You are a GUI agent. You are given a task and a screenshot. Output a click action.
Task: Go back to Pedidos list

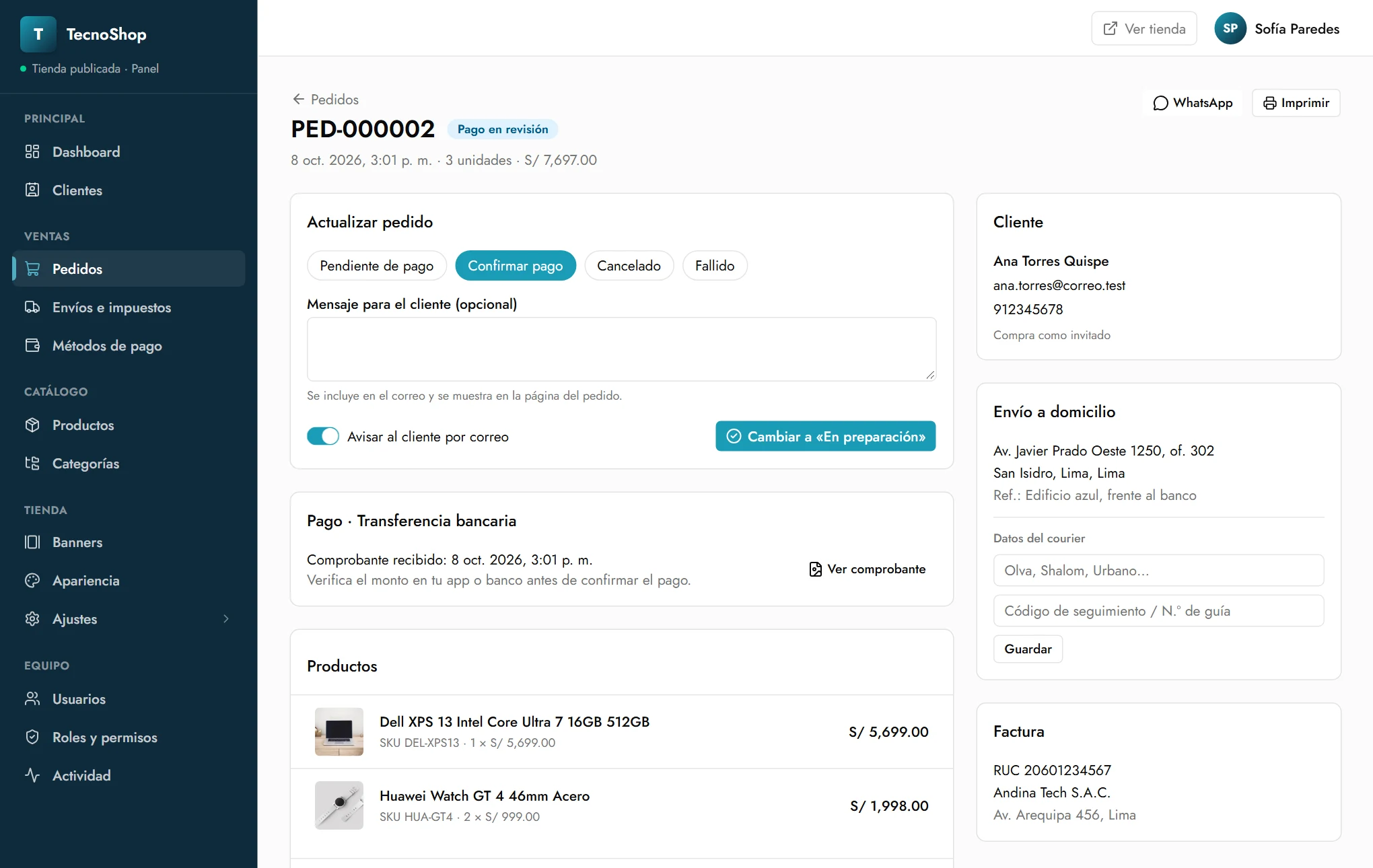click(326, 100)
